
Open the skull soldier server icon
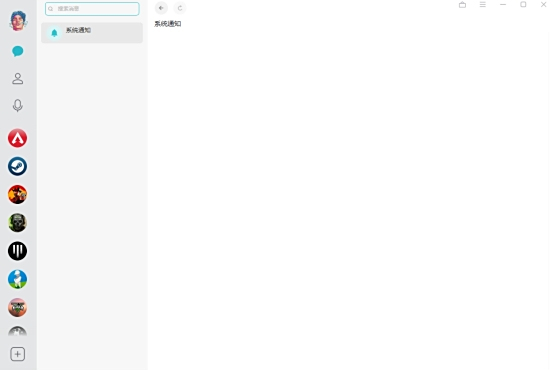pos(17,223)
